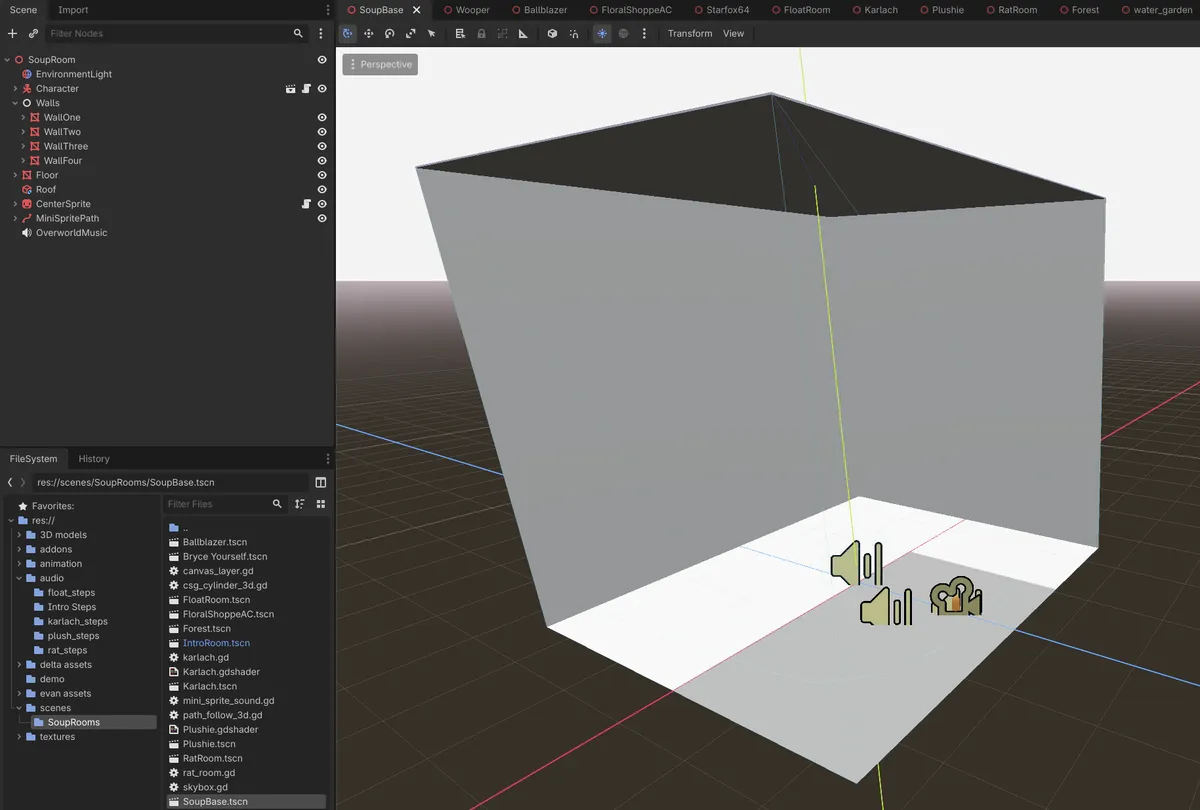Expand the 3D models folder
The height and width of the screenshot is (810, 1200).
(18, 535)
